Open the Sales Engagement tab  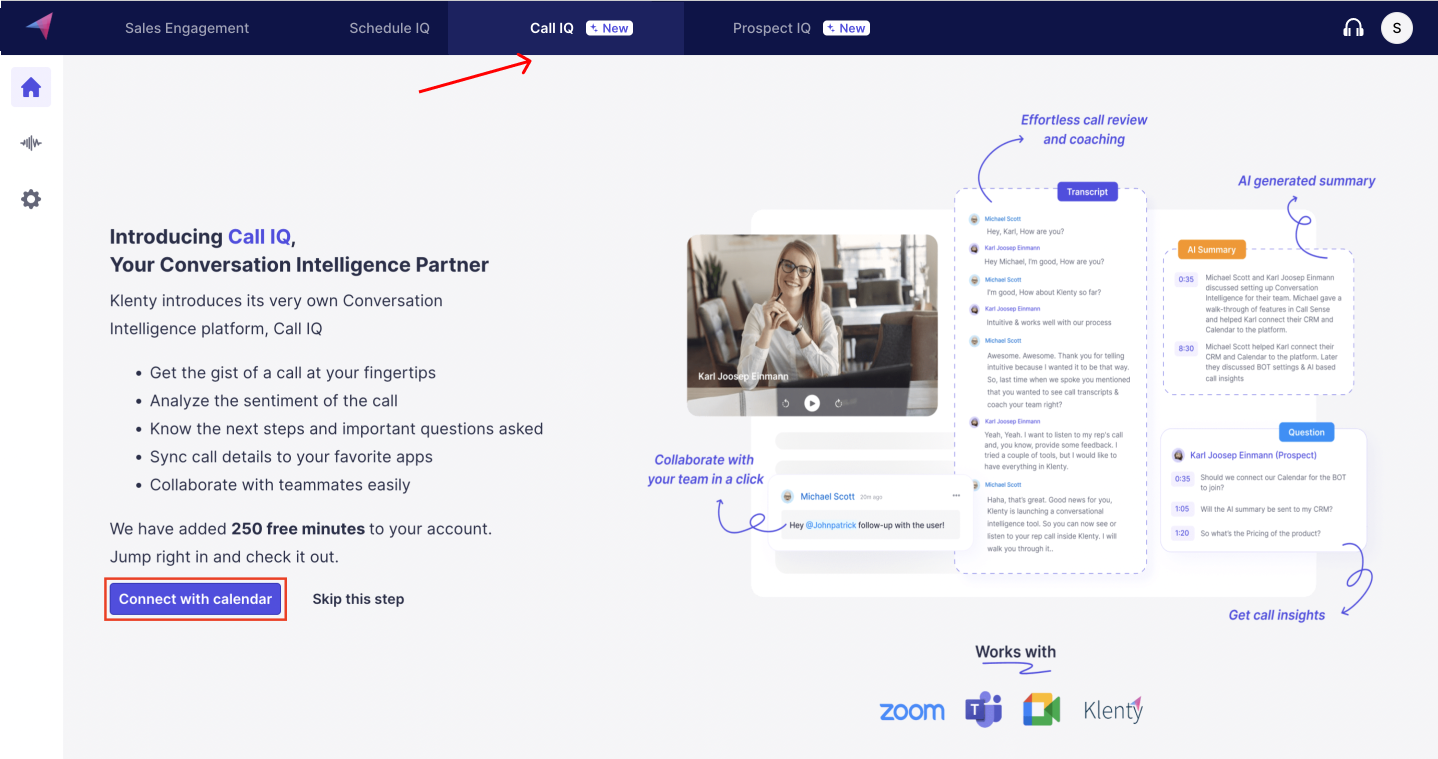[187, 28]
